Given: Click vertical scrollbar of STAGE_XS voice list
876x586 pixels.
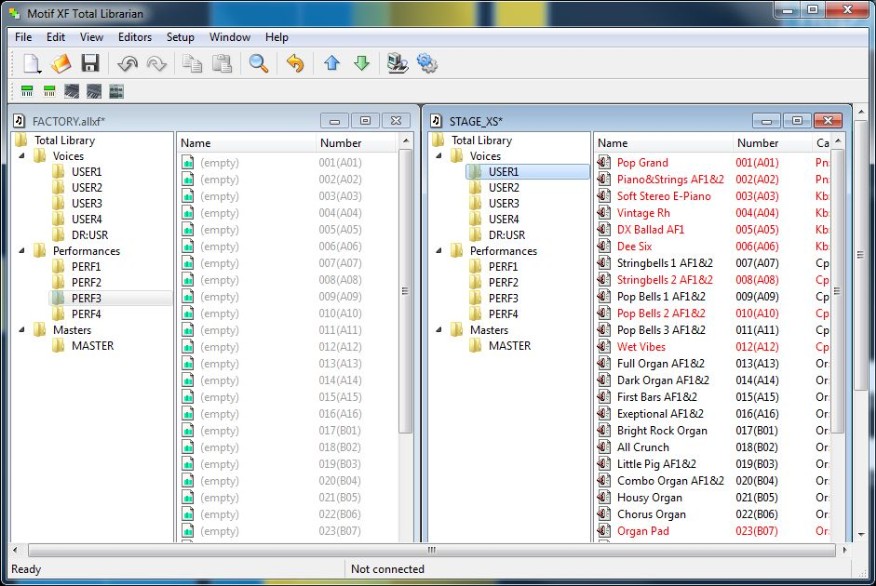Looking at the screenshot, I should (837, 290).
